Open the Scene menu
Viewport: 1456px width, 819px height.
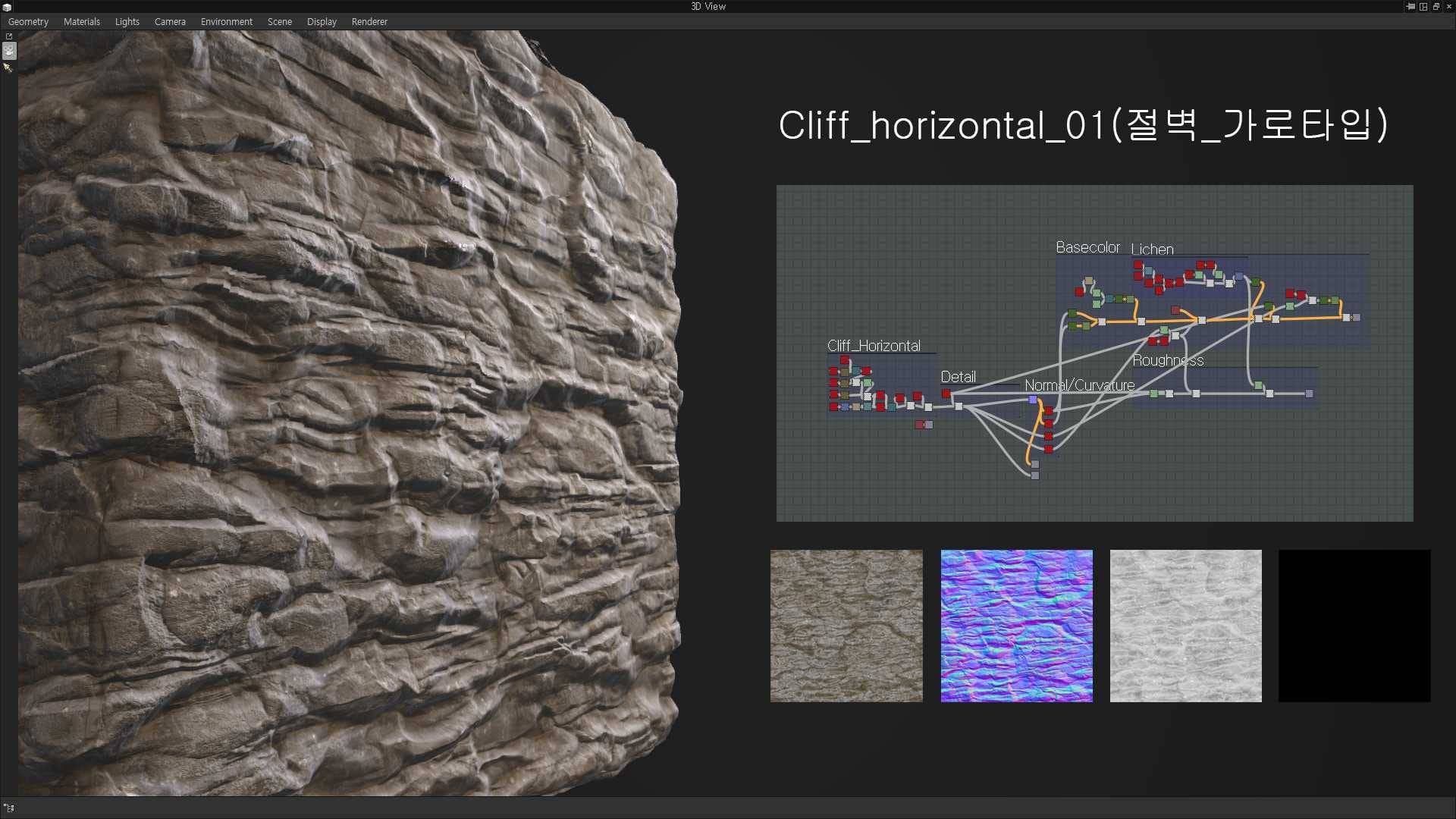pyautogui.click(x=279, y=22)
